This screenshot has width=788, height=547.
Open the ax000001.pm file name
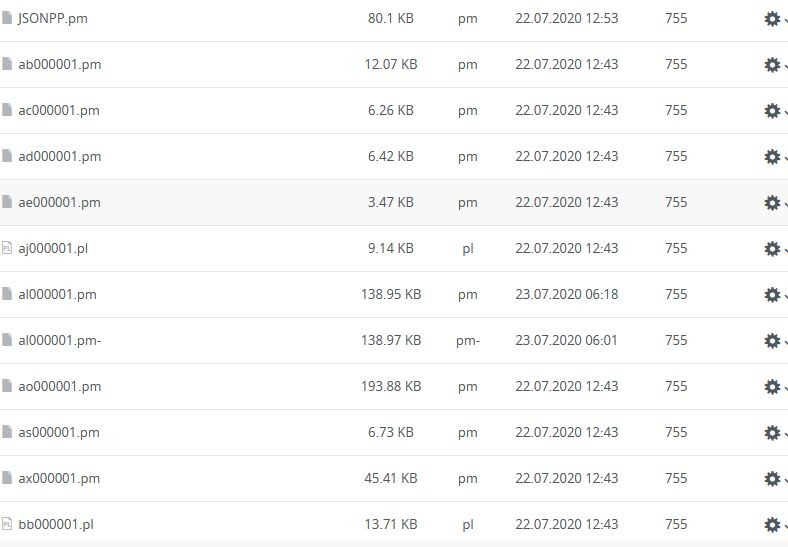coord(59,478)
